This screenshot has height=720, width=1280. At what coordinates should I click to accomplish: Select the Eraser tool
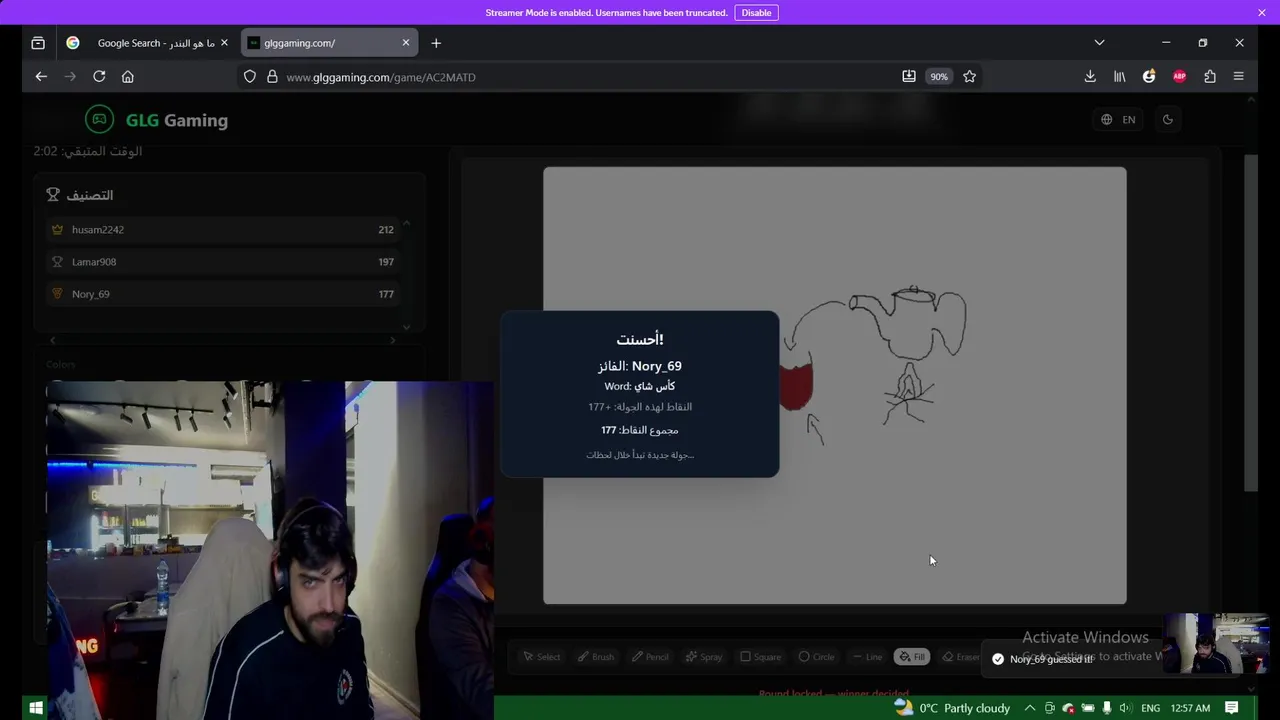tap(960, 657)
